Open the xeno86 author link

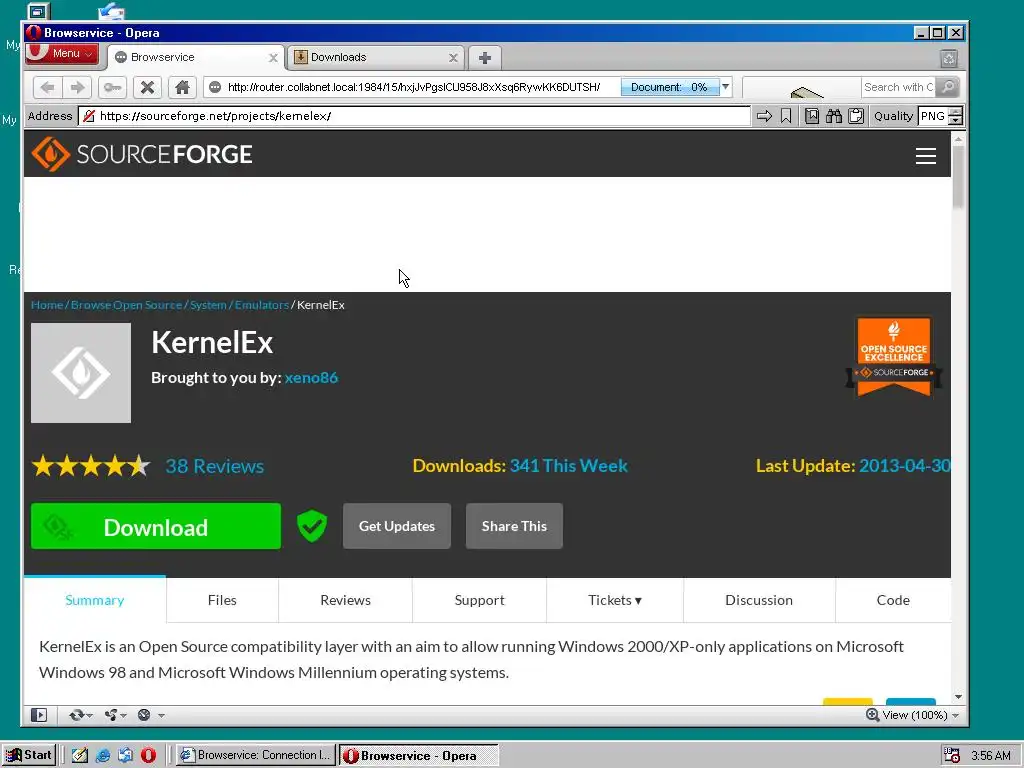312,377
